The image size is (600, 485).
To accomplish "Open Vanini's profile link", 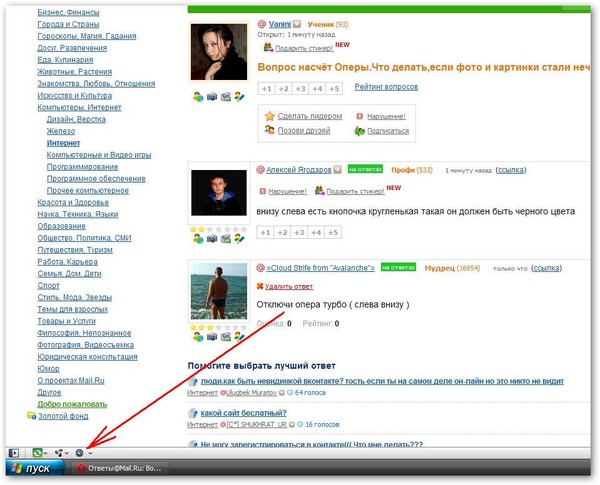I will 280,24.
